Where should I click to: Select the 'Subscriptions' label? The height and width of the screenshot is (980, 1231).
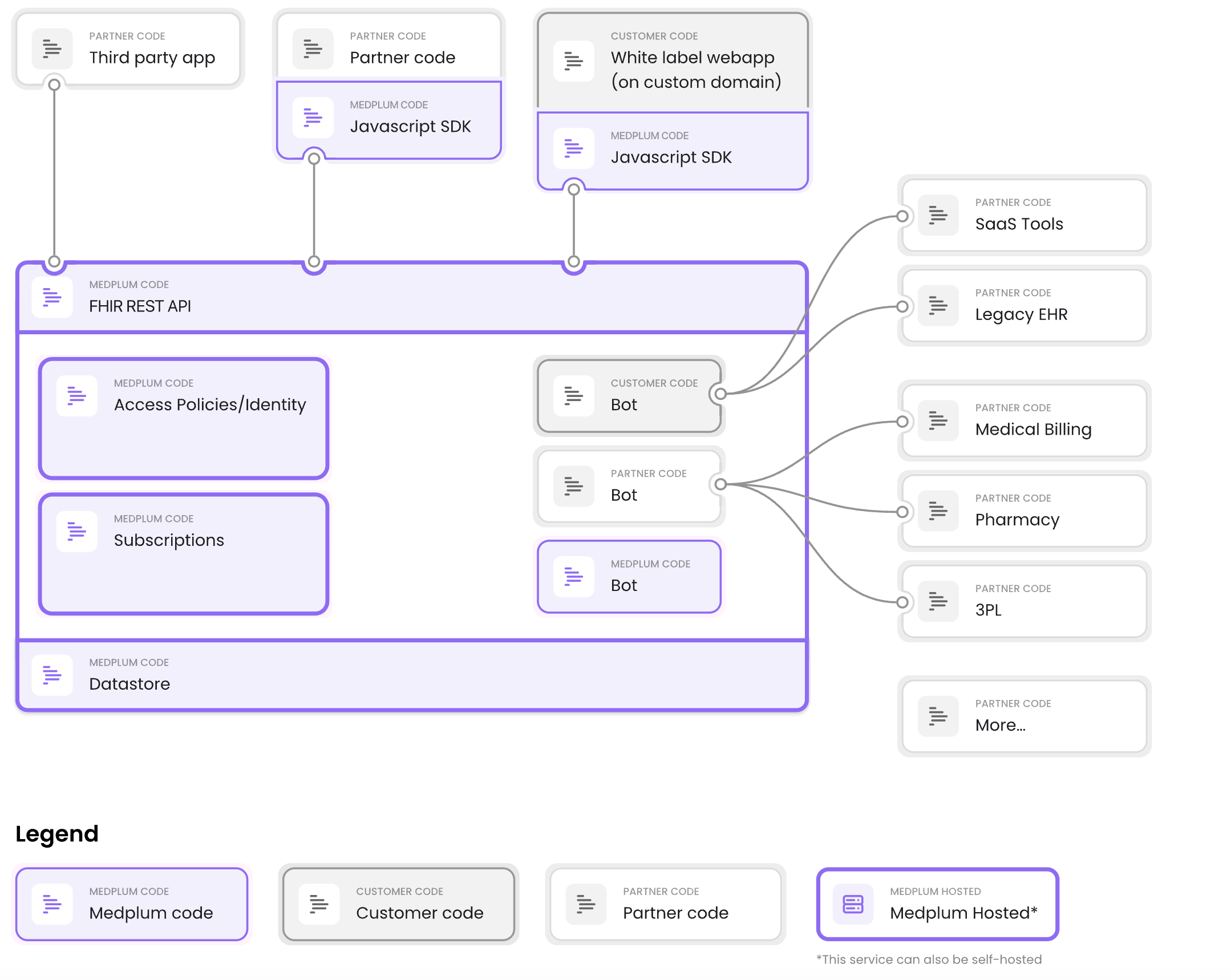click(x=169, y=540)
